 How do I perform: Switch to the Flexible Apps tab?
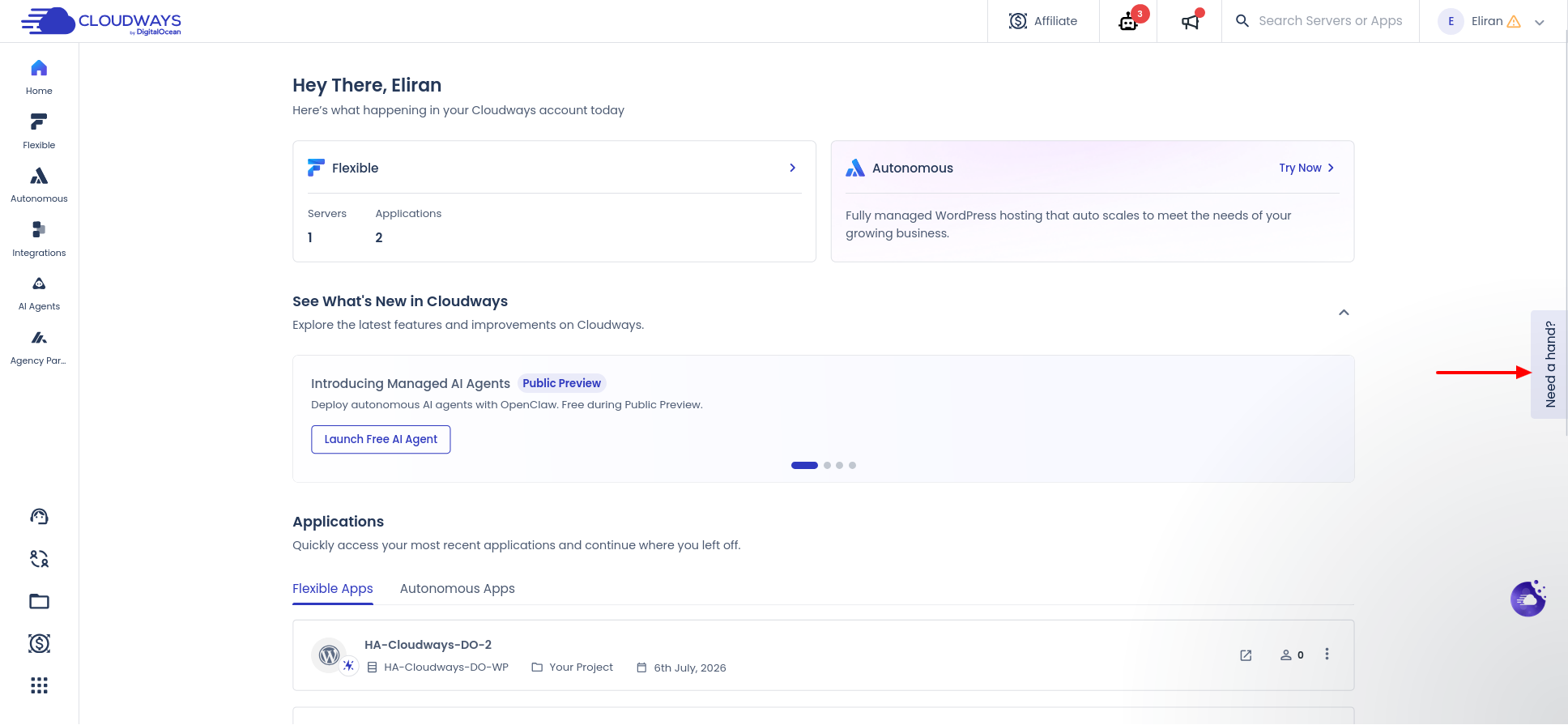(x=333, y=589)
